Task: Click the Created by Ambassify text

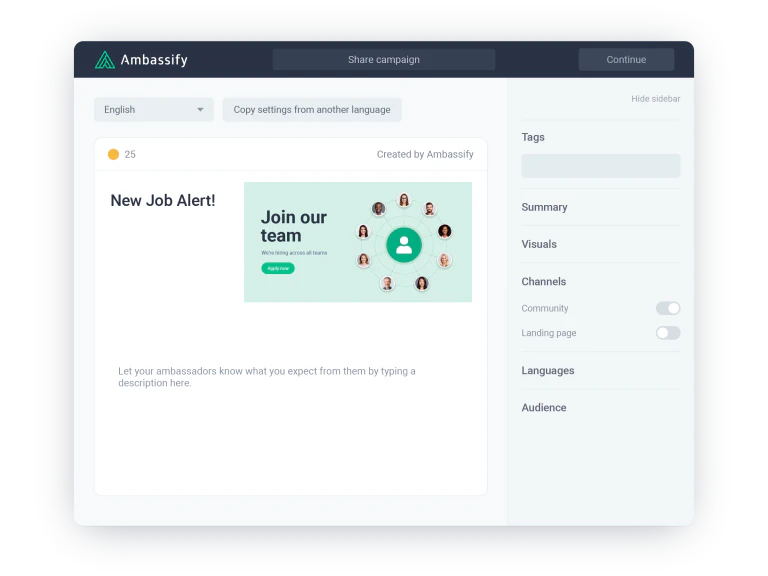Action: (425, 154)
